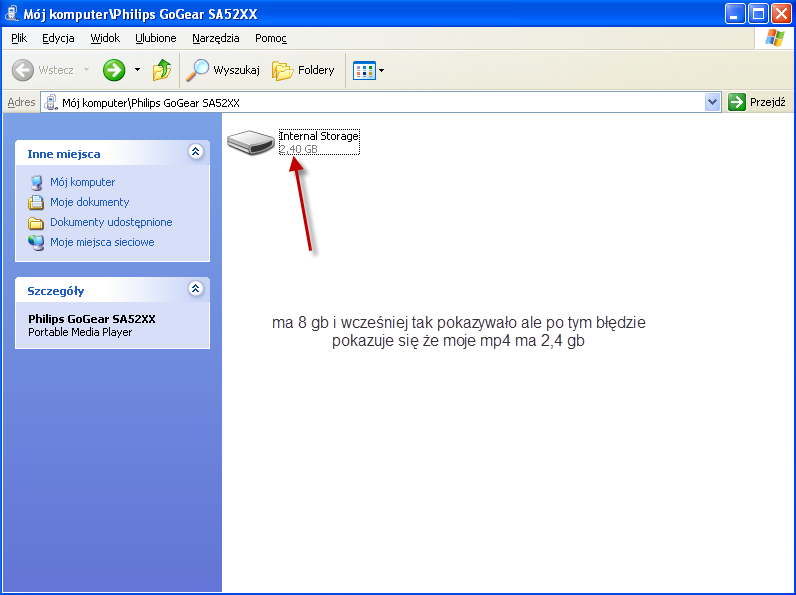Image resolution: width=796 pixels, height=595 pixels.
Task: Click the Windows flag logo
Action: [774, 38]
